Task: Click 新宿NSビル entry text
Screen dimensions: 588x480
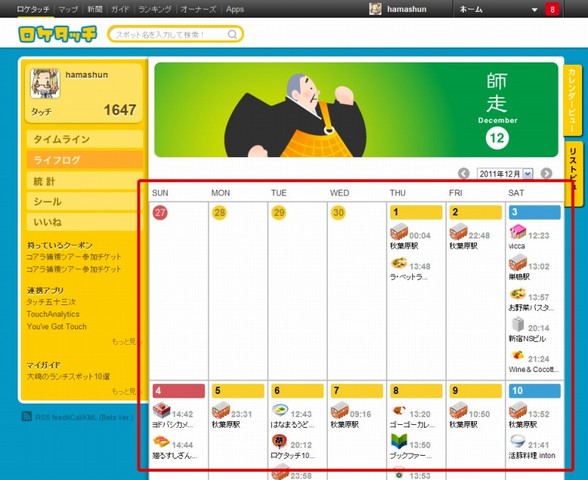Action: [527, 339]
